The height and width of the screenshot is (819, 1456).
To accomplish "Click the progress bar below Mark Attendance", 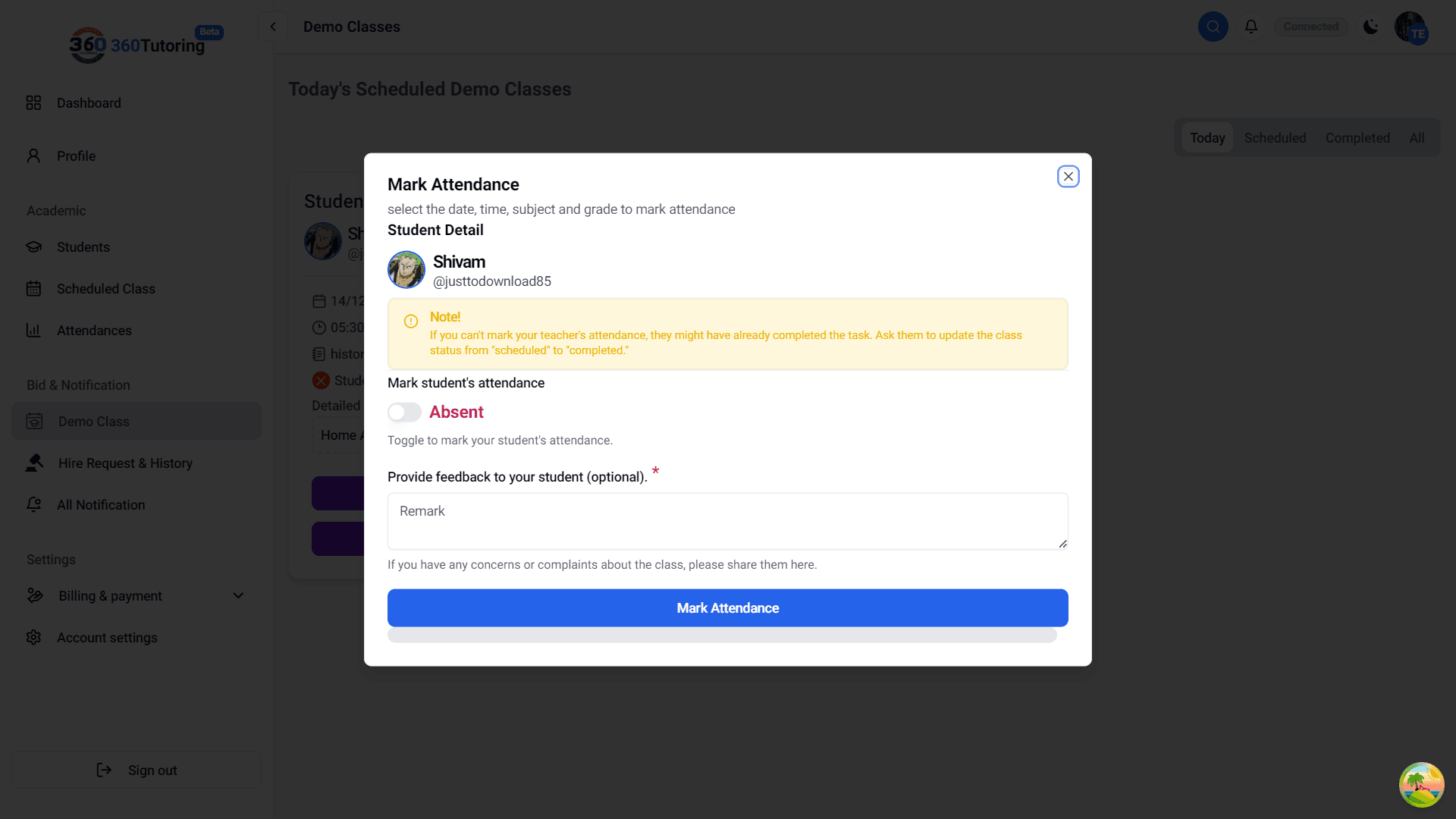I will 722,635.
